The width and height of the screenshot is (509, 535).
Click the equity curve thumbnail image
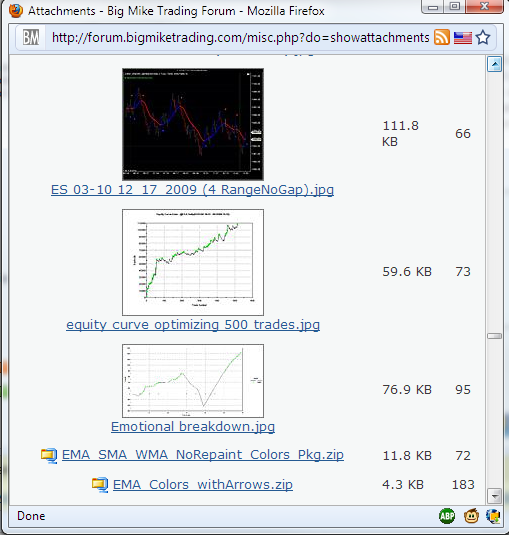[193, 262]
